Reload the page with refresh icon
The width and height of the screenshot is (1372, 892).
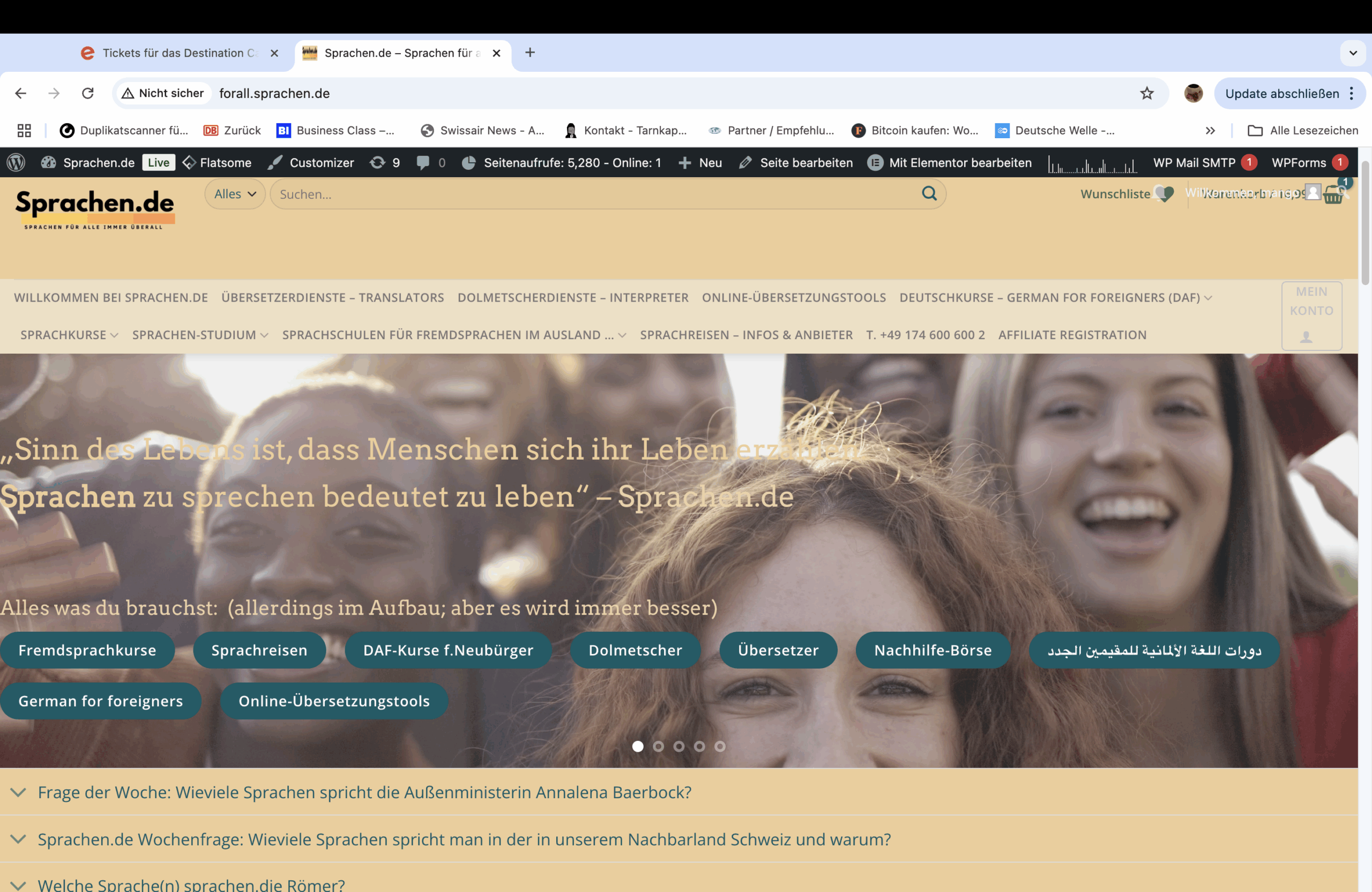pyautogui.click(x=87, y=93)
